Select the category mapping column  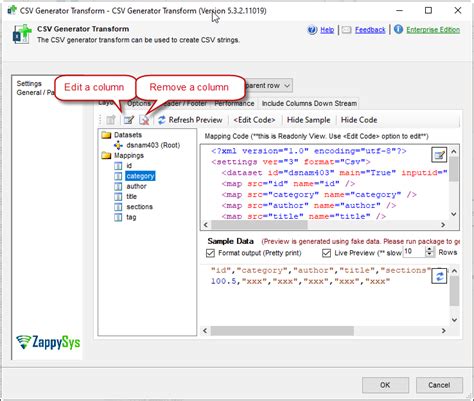click(x=140, y=176)
